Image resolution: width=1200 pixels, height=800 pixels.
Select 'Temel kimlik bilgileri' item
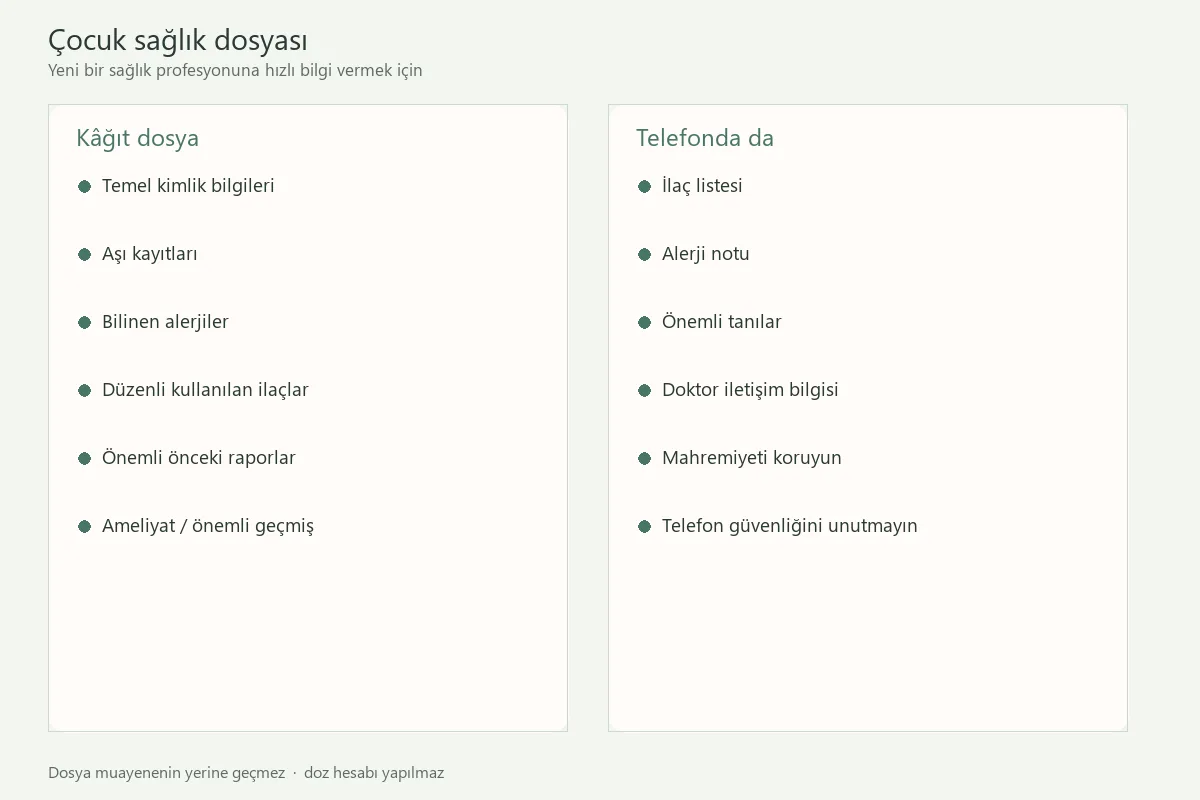[x=188, y=186]
